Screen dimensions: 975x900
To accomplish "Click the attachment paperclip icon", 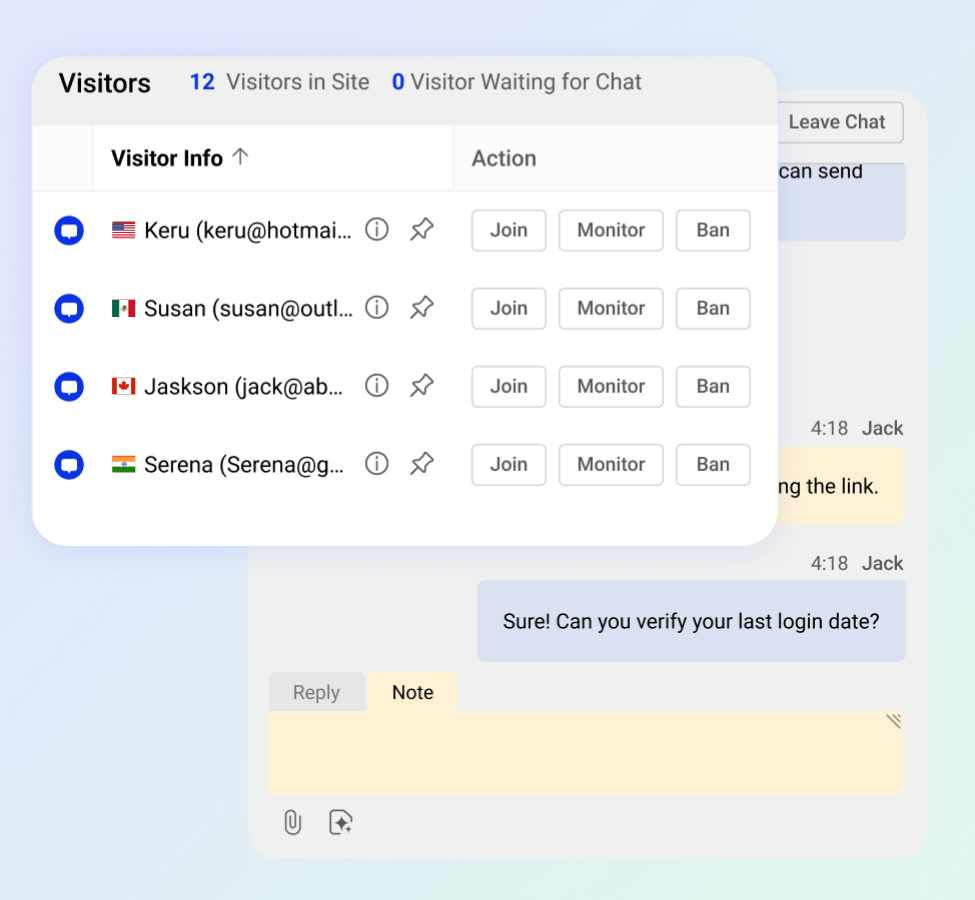I will click(292, 823).
